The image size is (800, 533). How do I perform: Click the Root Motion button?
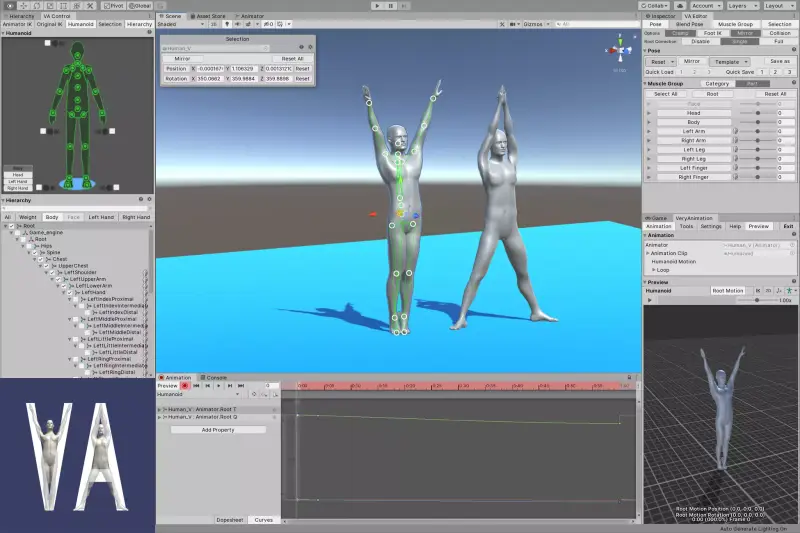click(728, 291)
